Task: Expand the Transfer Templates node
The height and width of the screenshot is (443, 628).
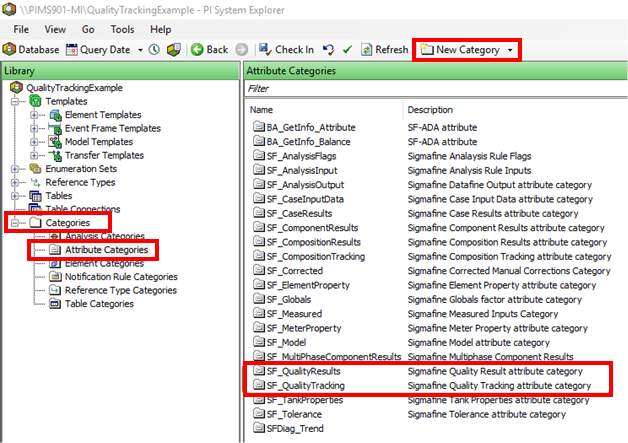Action: click(x=34, y=155)
